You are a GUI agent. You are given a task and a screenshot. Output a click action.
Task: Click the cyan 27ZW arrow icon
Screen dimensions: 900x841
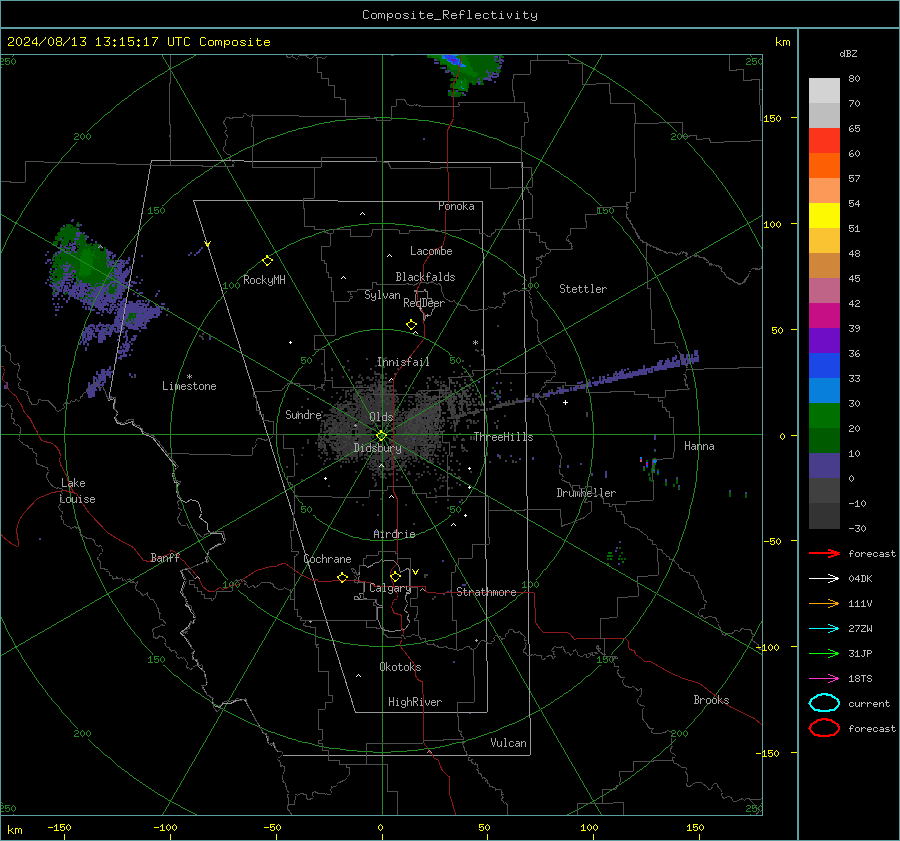point(824,629)
